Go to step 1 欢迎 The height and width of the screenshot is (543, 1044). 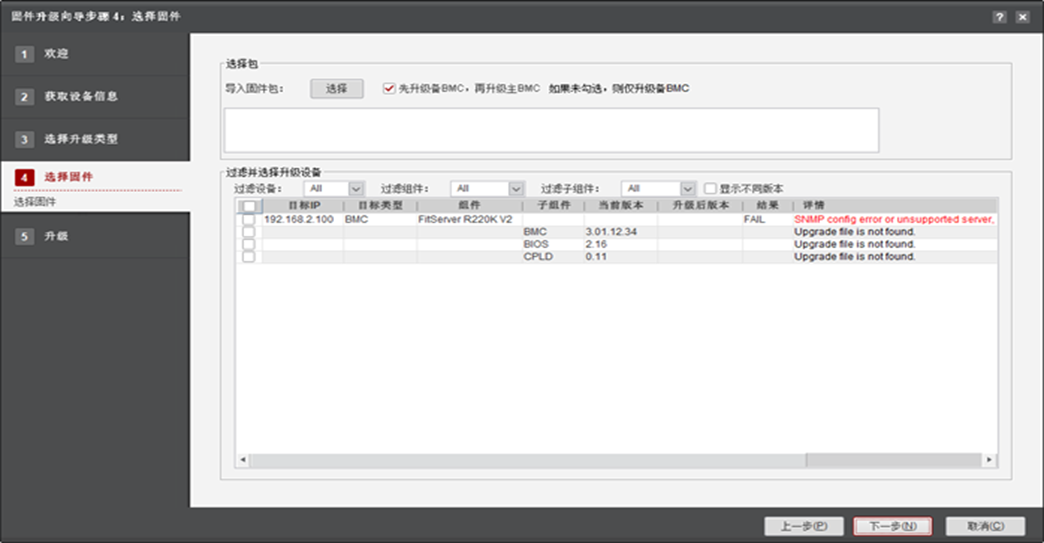pyautogui.click(x=95, y=54)
